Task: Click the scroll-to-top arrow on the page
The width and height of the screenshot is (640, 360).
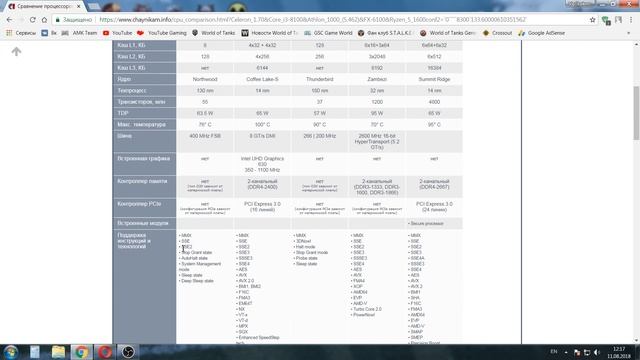Action: [x=16, y=51]
